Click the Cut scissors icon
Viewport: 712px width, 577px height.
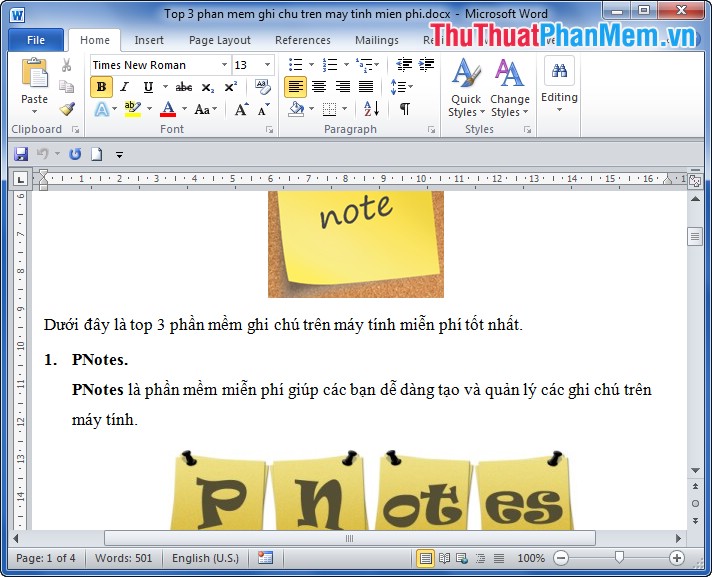point(66,65)
